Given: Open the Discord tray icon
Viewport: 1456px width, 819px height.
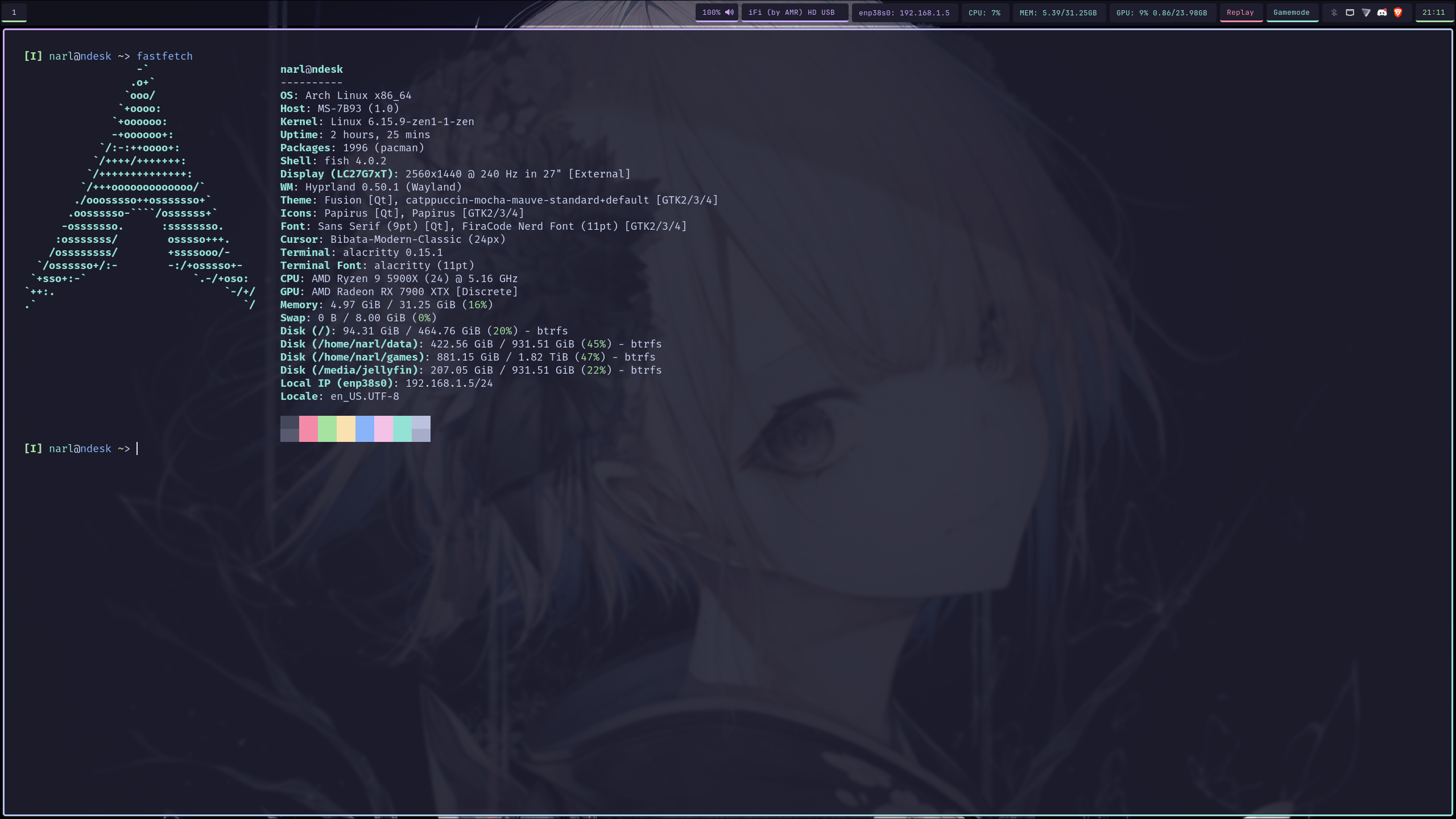Looking at the screenshot, I should [1381, 13].
